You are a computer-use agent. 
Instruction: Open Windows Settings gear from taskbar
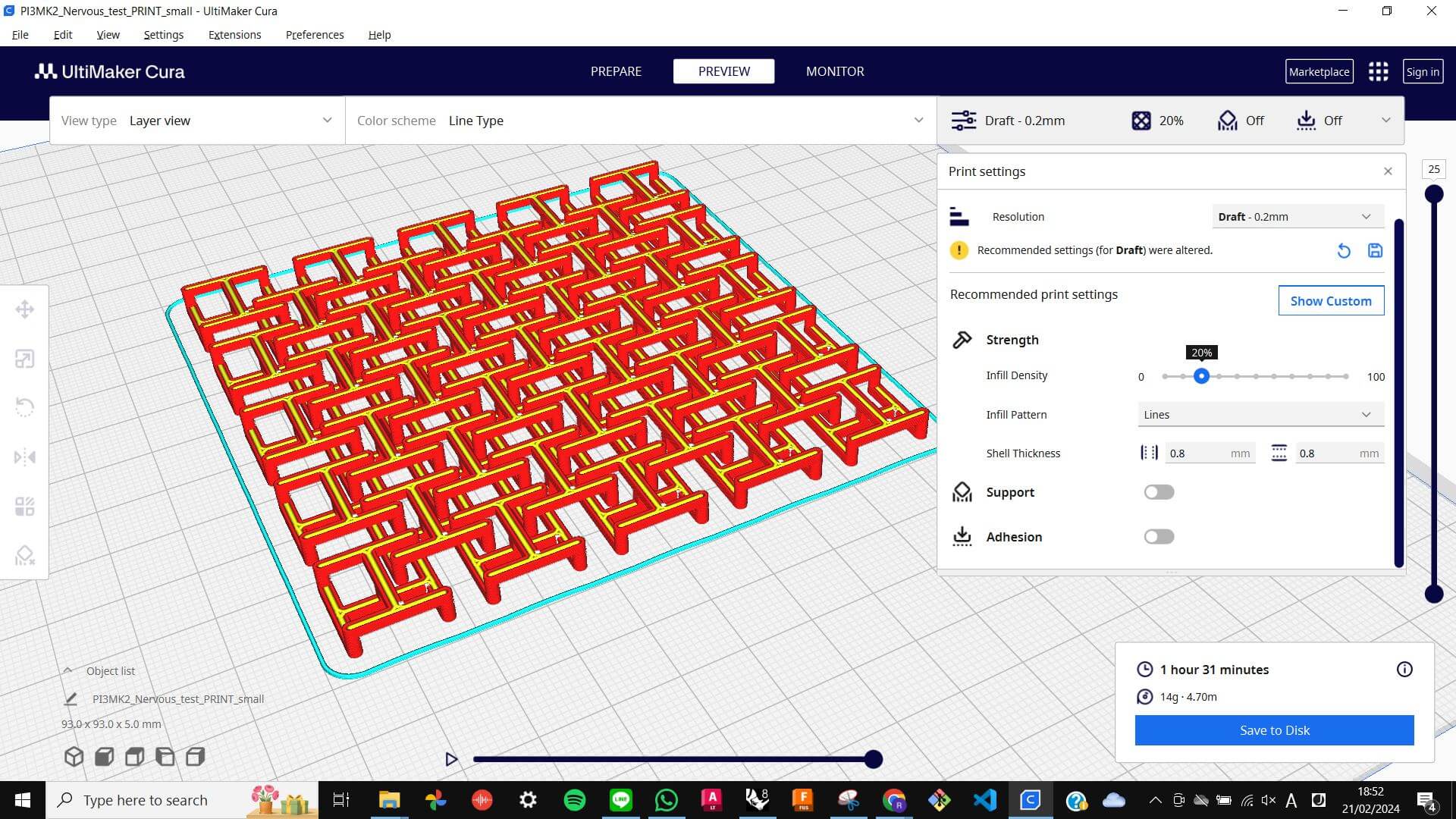point(528,800)
